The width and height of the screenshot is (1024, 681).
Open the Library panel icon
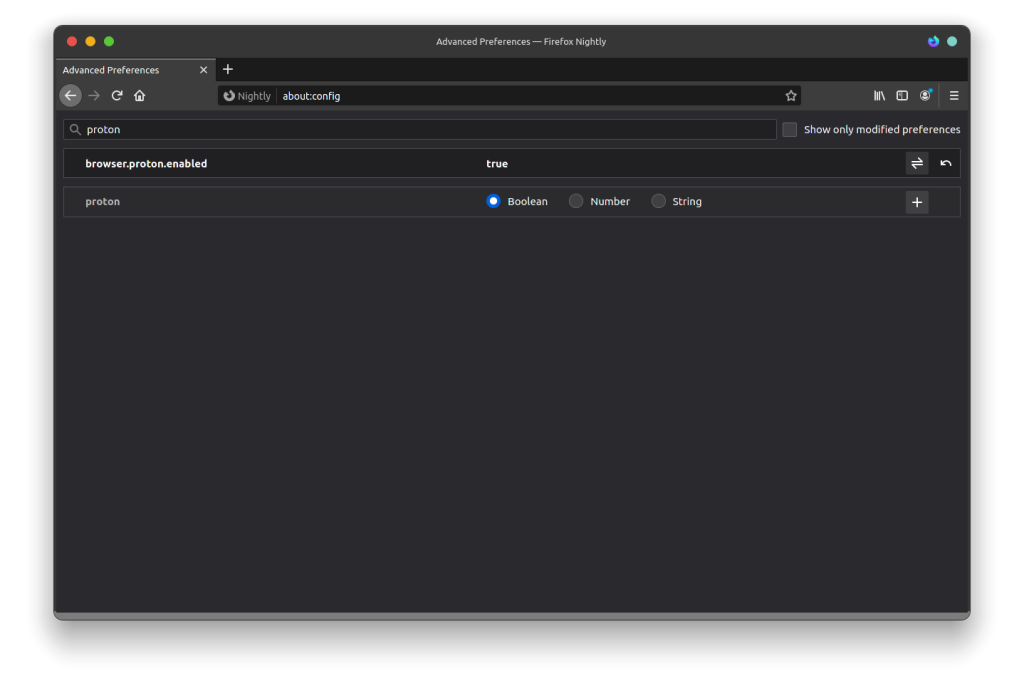878,95
